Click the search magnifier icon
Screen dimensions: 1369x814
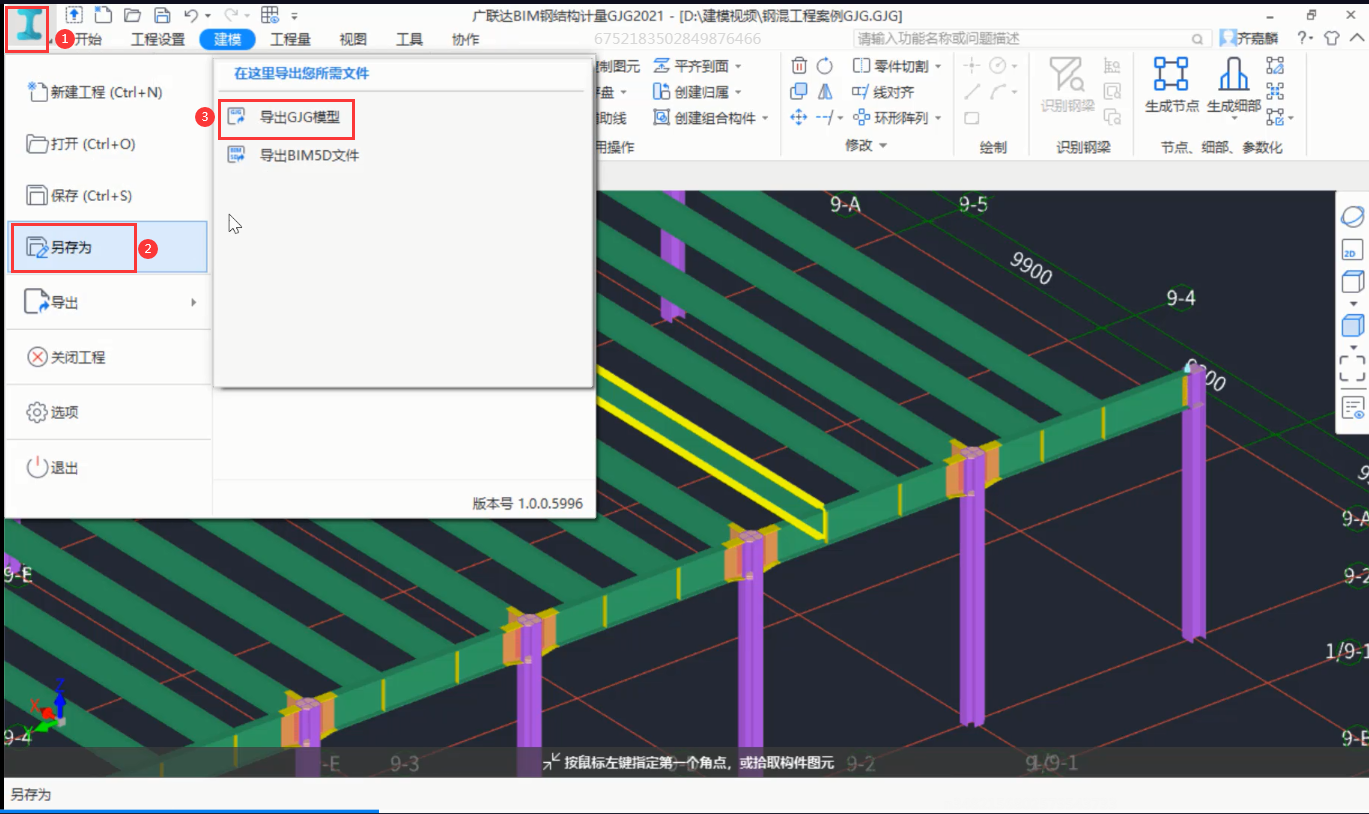(x=1198, y=38)
